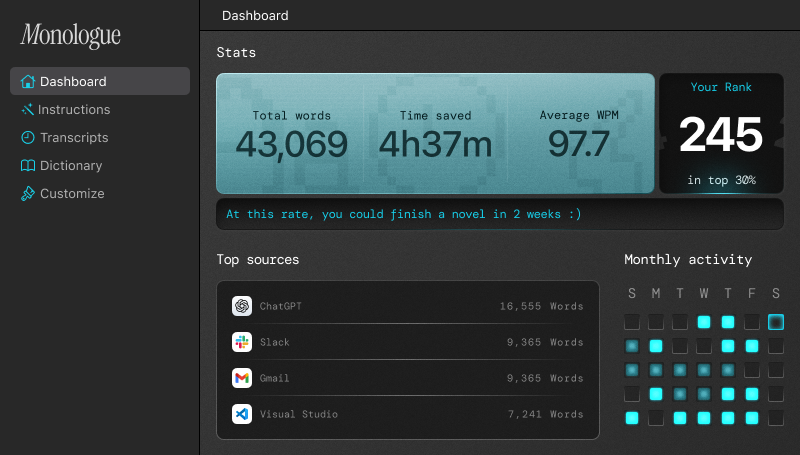Click the Gmail app icon
The image size is (800, 455).
pyautogui.click(x=241, y=378)
